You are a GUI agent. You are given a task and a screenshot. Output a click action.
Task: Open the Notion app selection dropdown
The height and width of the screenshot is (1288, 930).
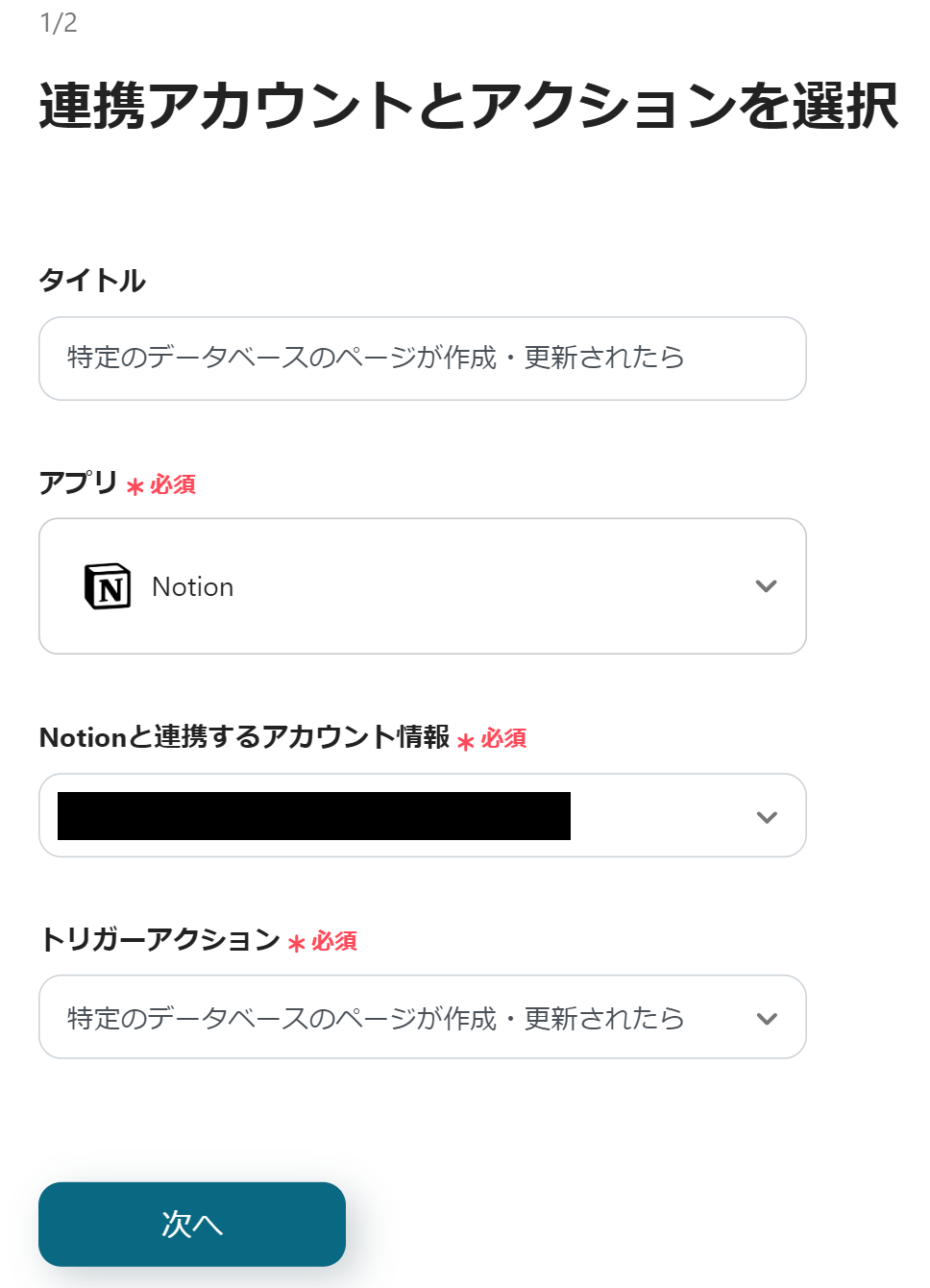click(423, 586)
